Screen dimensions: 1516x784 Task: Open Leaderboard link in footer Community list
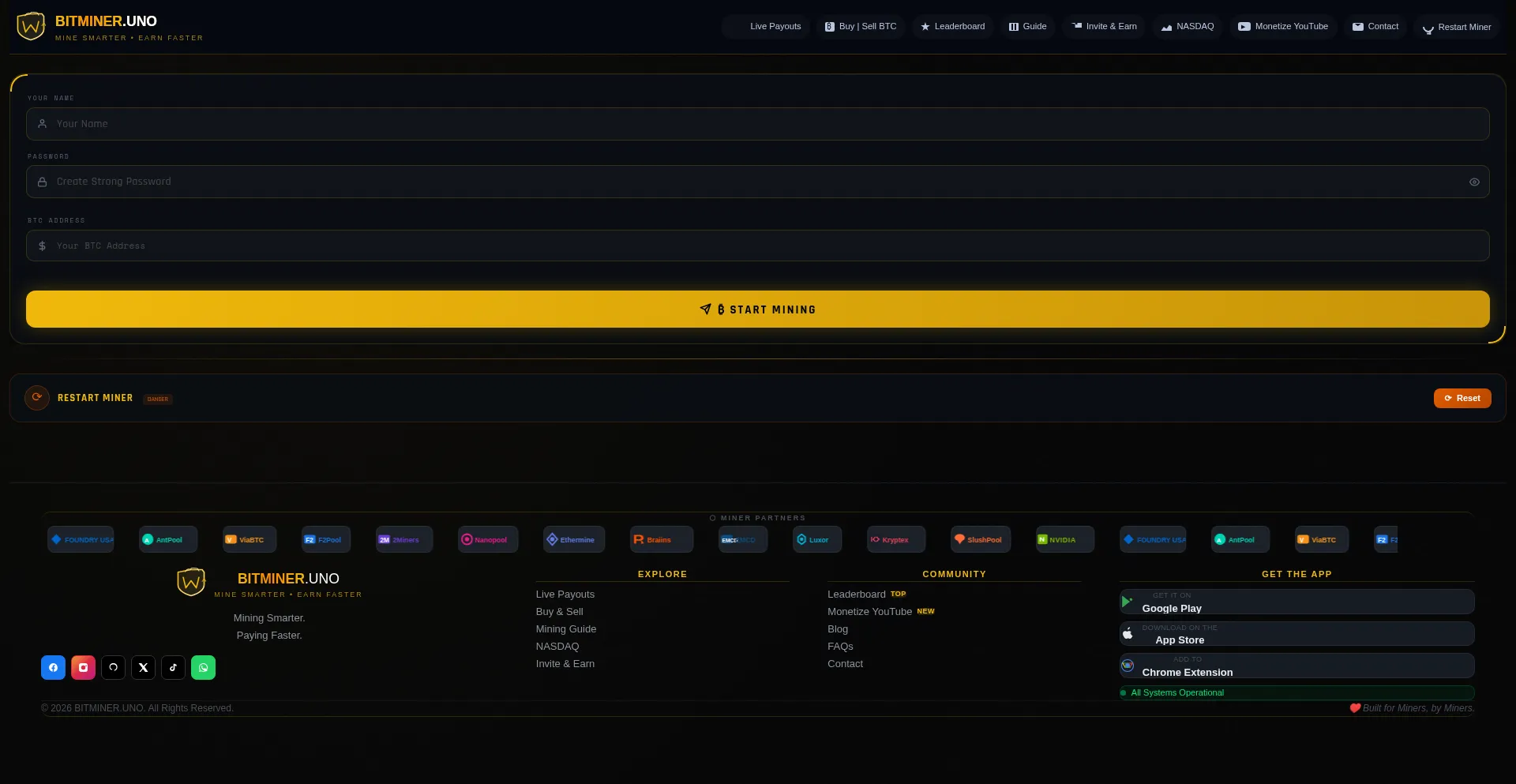tap(857, 595)
